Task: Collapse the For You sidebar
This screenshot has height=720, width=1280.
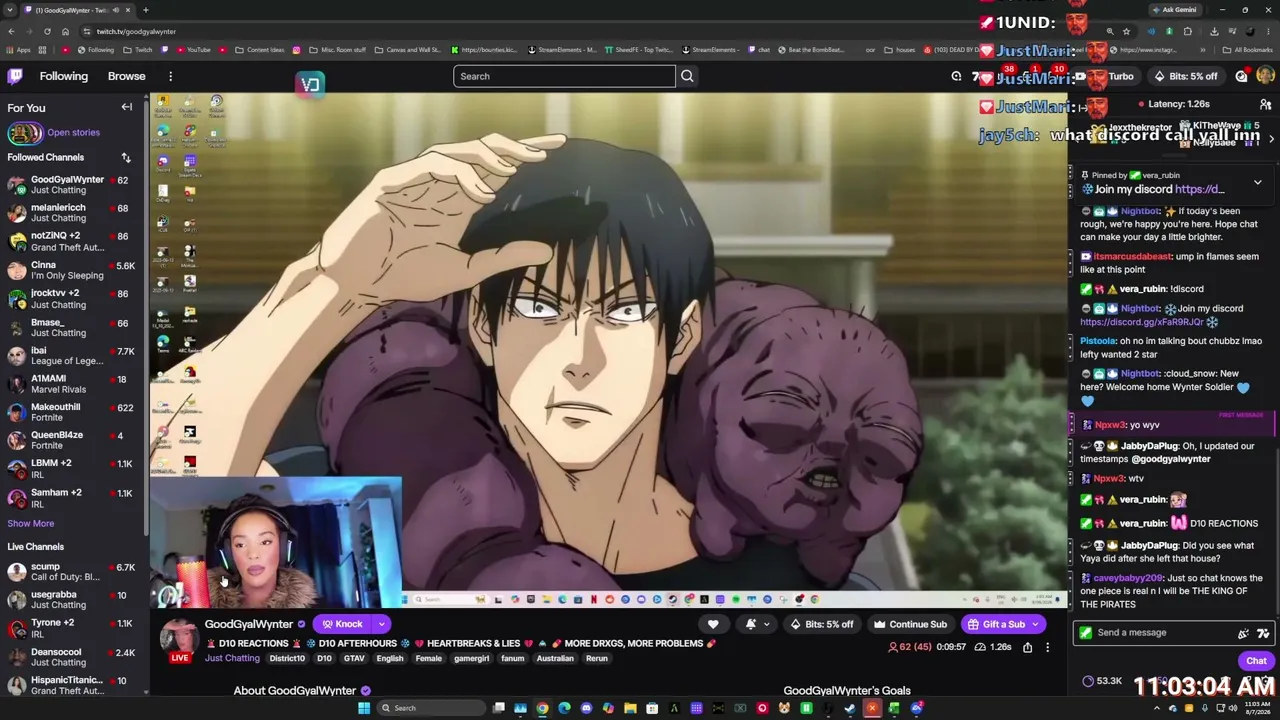Action: (x=127, y=107)
